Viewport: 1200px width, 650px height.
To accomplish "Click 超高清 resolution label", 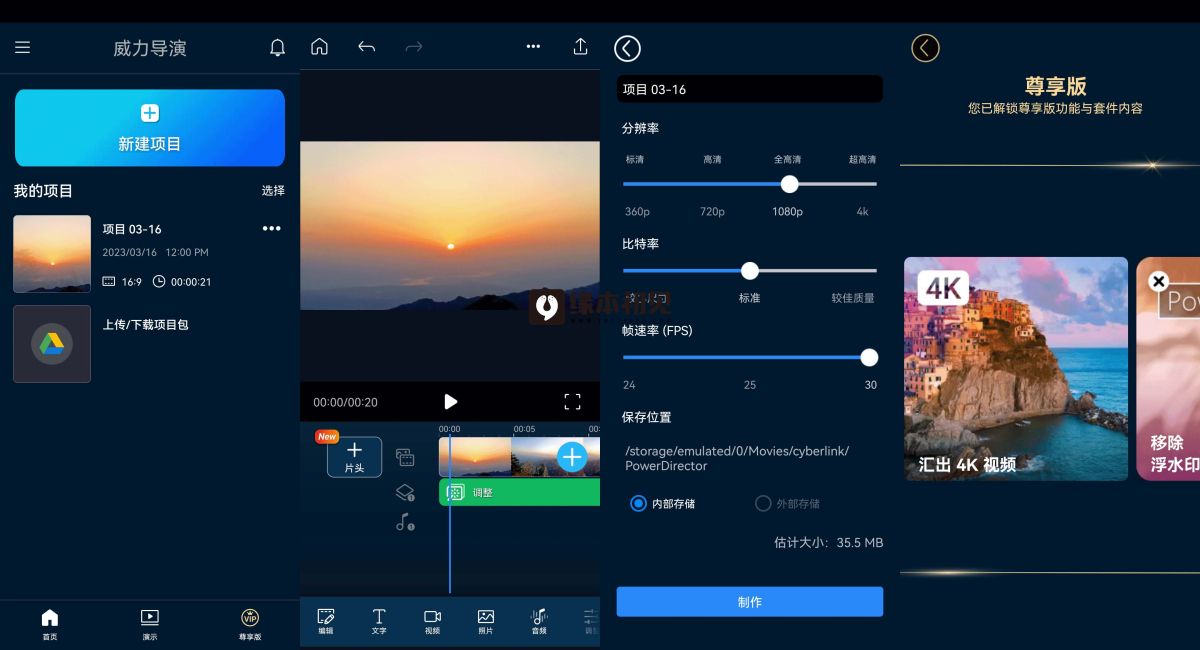I will tap(862, 159).
